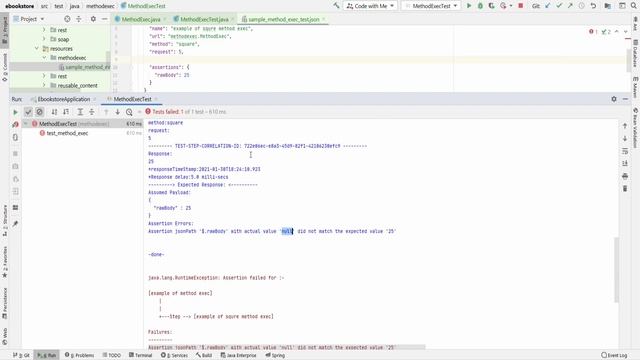Sort tests by duration icon

click(66, 112)
